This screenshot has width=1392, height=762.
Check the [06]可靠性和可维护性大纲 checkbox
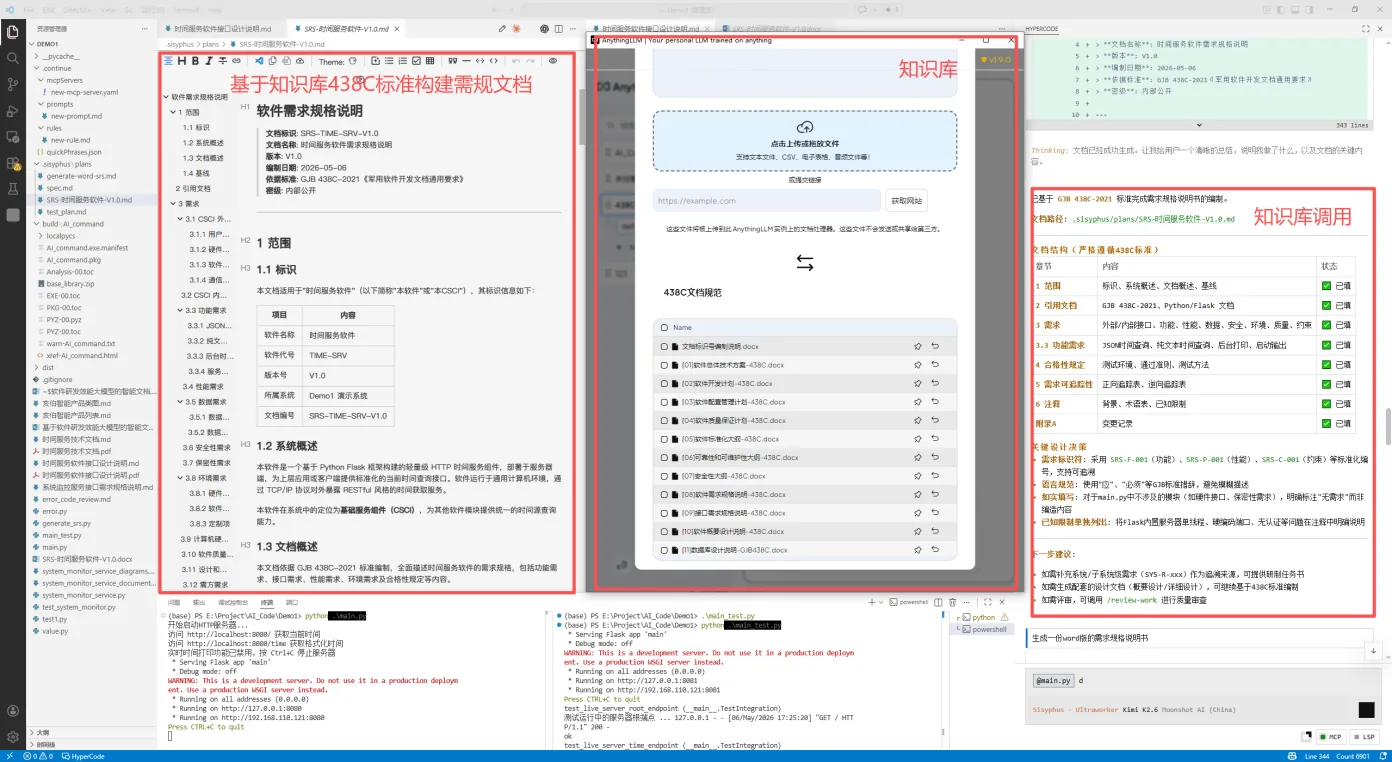664,458
